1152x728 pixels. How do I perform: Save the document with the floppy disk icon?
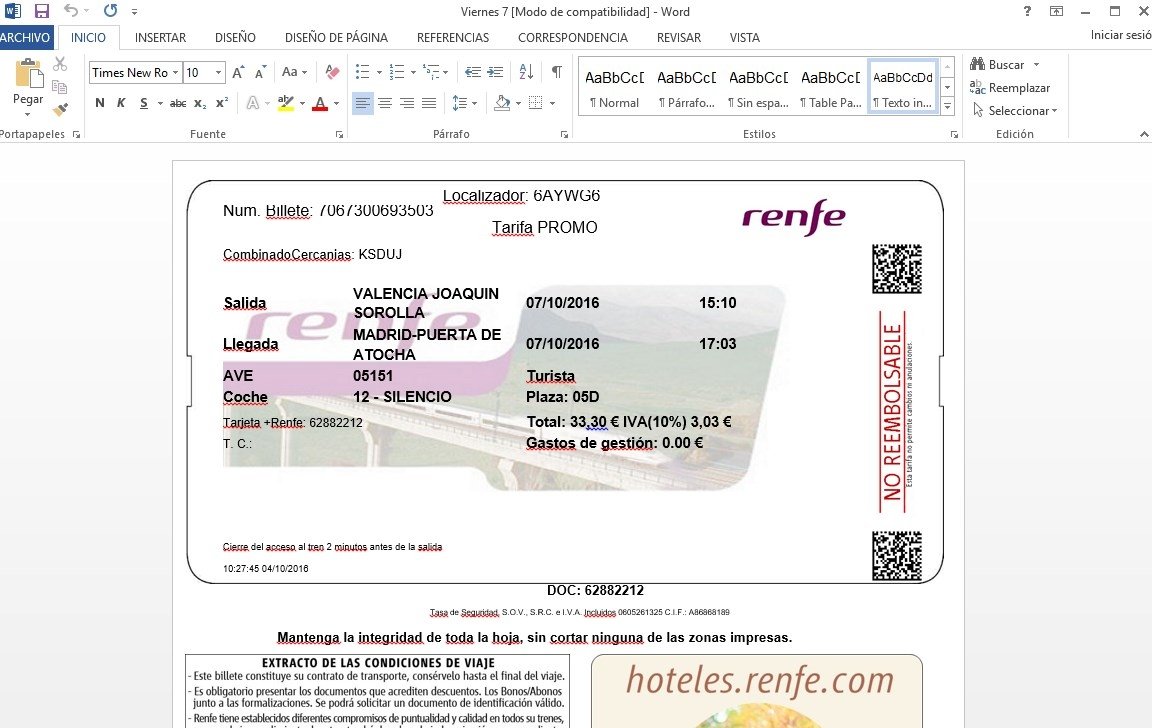tap(42, 11)
